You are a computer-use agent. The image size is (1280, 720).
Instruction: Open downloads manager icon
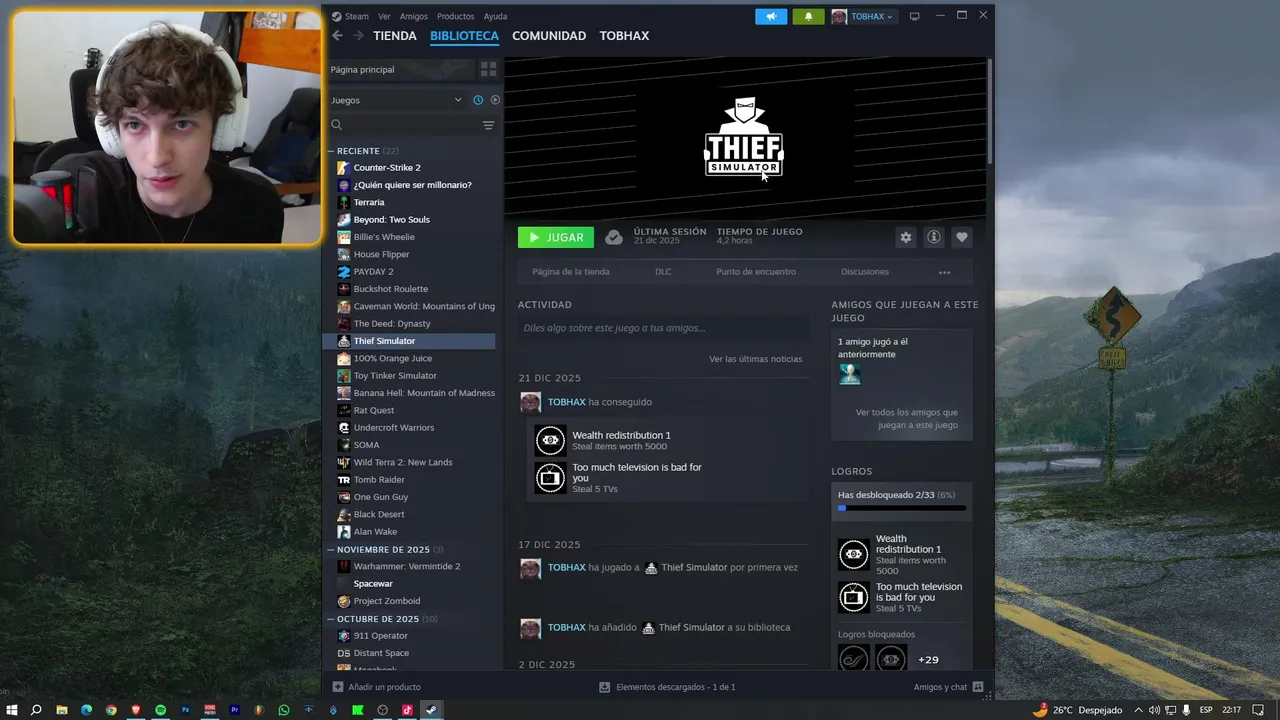click(604, 687)
